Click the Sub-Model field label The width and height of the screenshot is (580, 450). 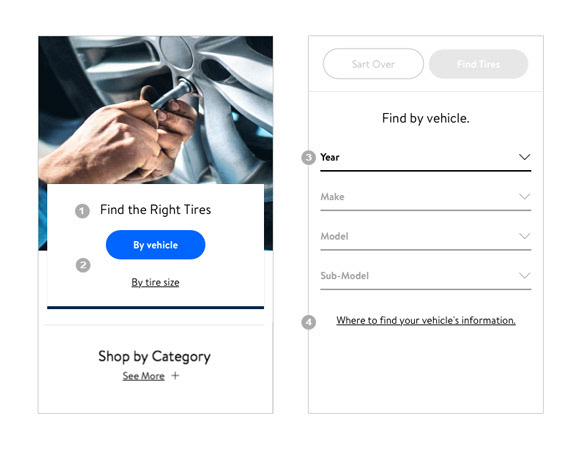[344, 275]
